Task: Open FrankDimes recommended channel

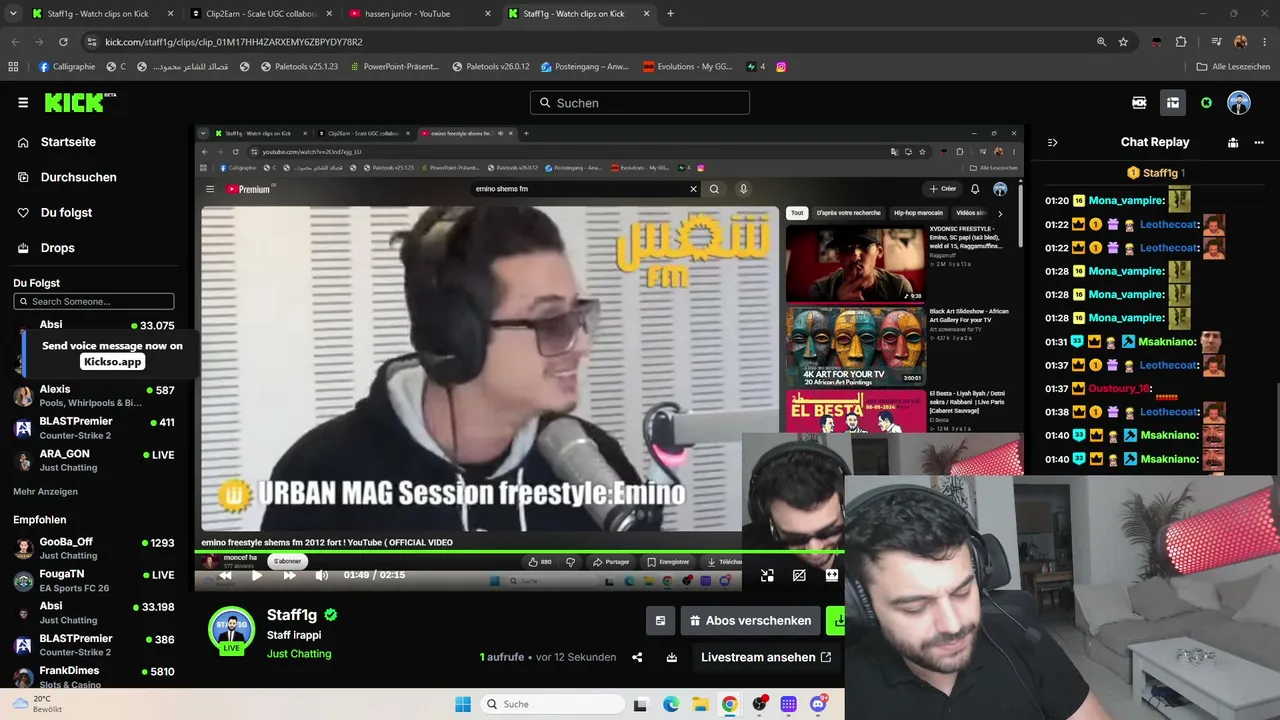Action: (x=94, y=677)
